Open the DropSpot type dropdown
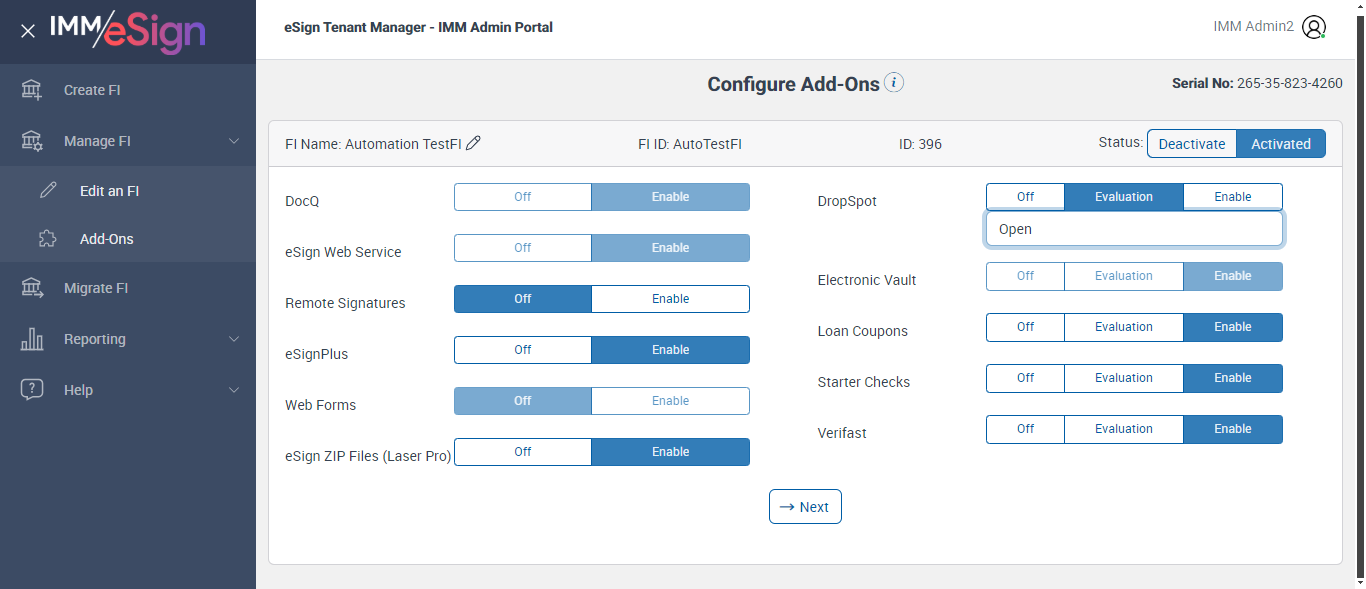This screenshot has height=589, width=1366. pos(1134,229)
